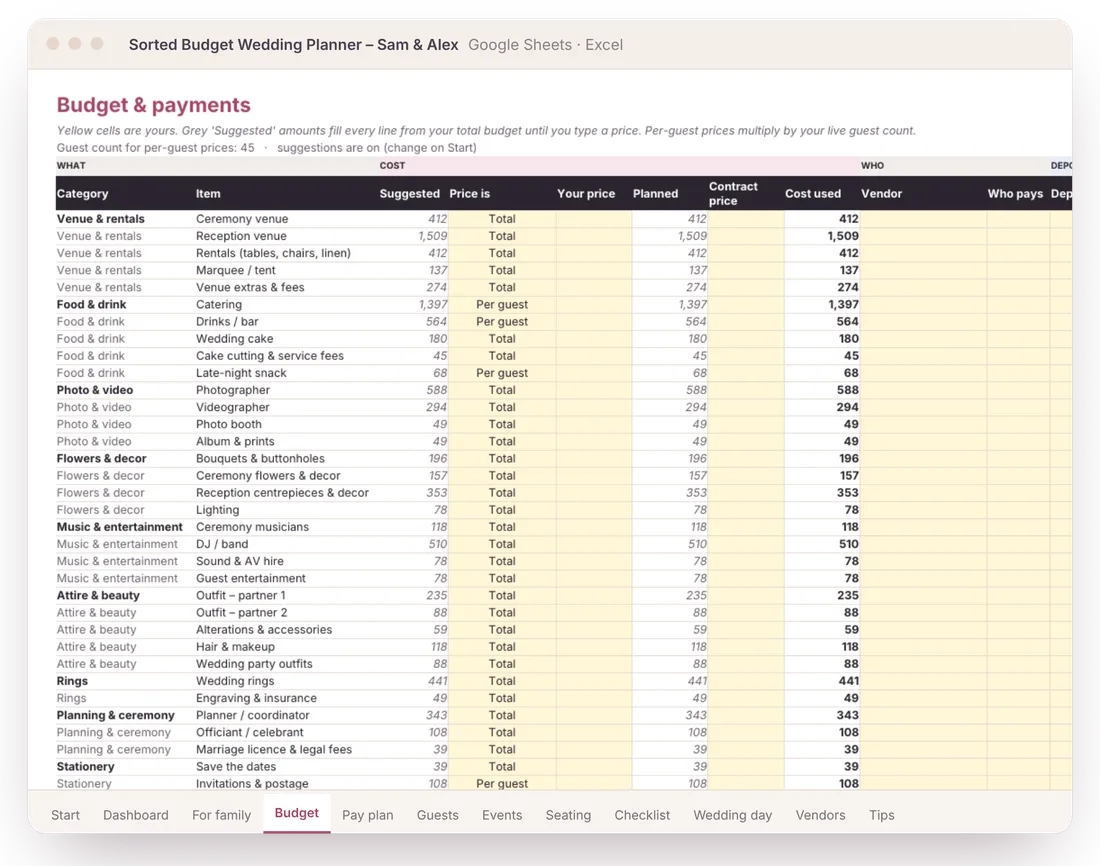Click the bold Attire & beauty category cell

(x=98, y=595)
